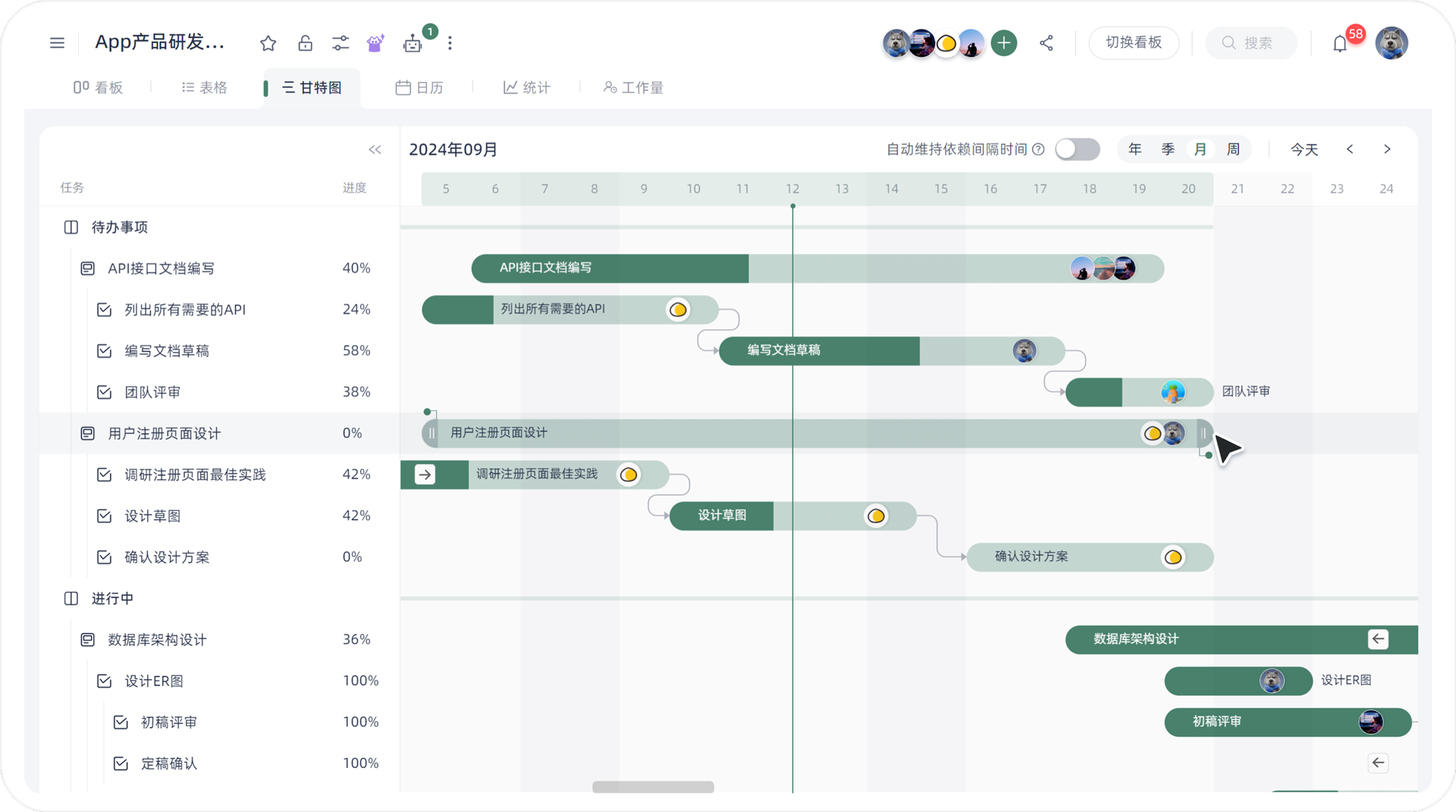The height and width of the screenshot is (812, 1456).
Task: Open the robot automation icon with badge 1
Action: point(412,43)
